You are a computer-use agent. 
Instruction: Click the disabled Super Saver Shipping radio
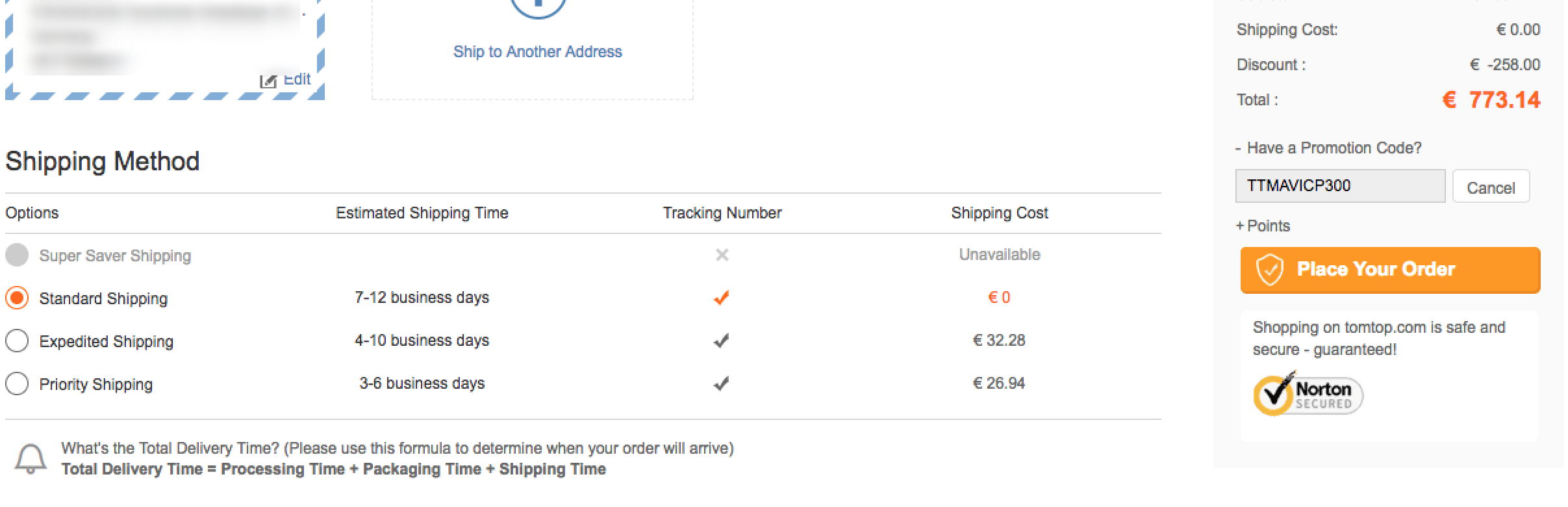tap(17, 255)
